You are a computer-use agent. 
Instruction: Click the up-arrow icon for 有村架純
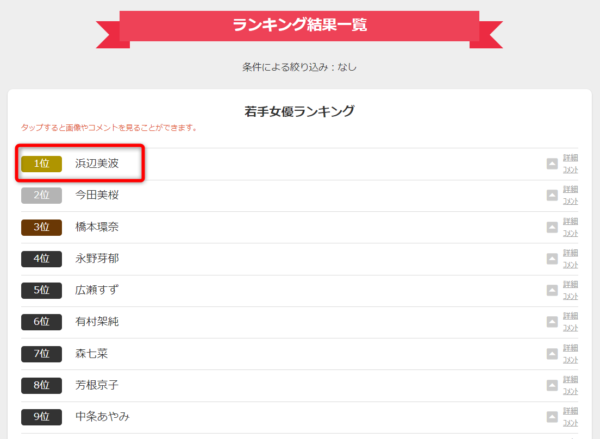pyautogui.click(x=552, y=322)
